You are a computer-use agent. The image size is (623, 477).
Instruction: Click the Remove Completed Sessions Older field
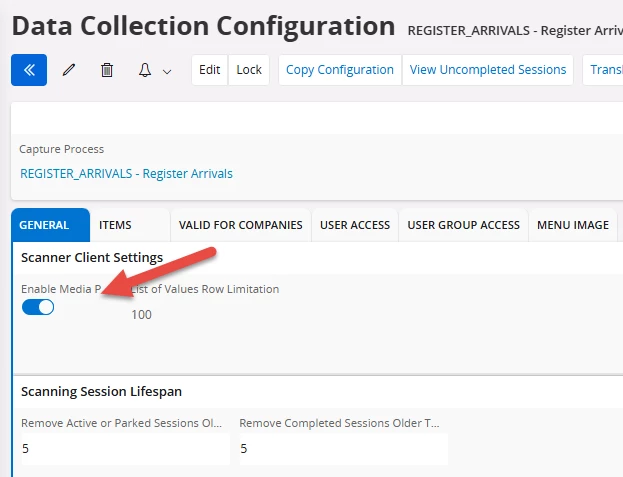[x=342, y=449]
